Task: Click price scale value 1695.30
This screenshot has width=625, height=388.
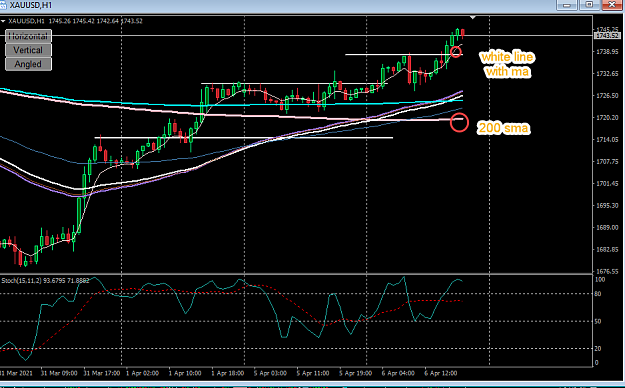Action: [x=606, y=205]
